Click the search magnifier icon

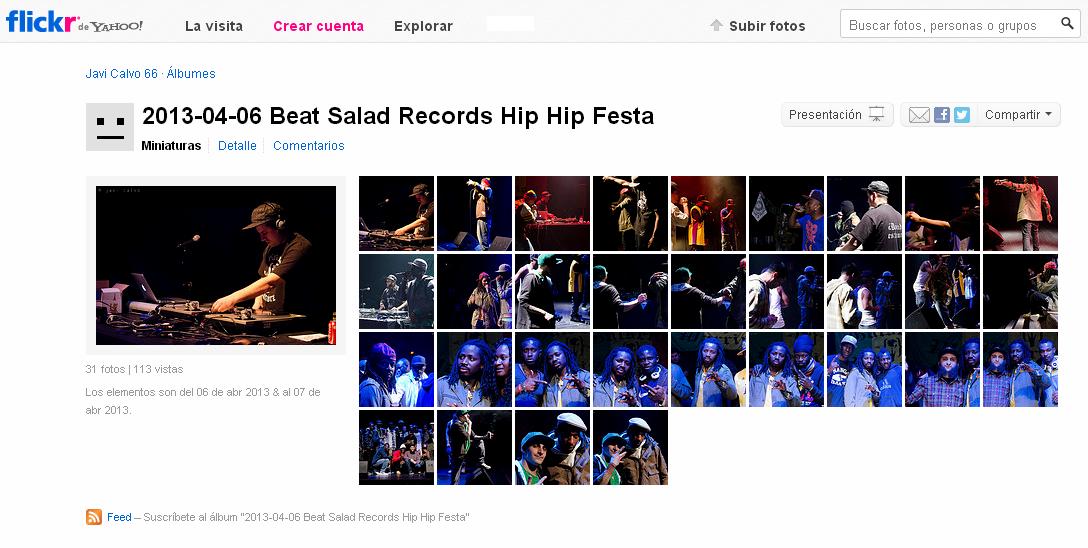[1067, 24]
